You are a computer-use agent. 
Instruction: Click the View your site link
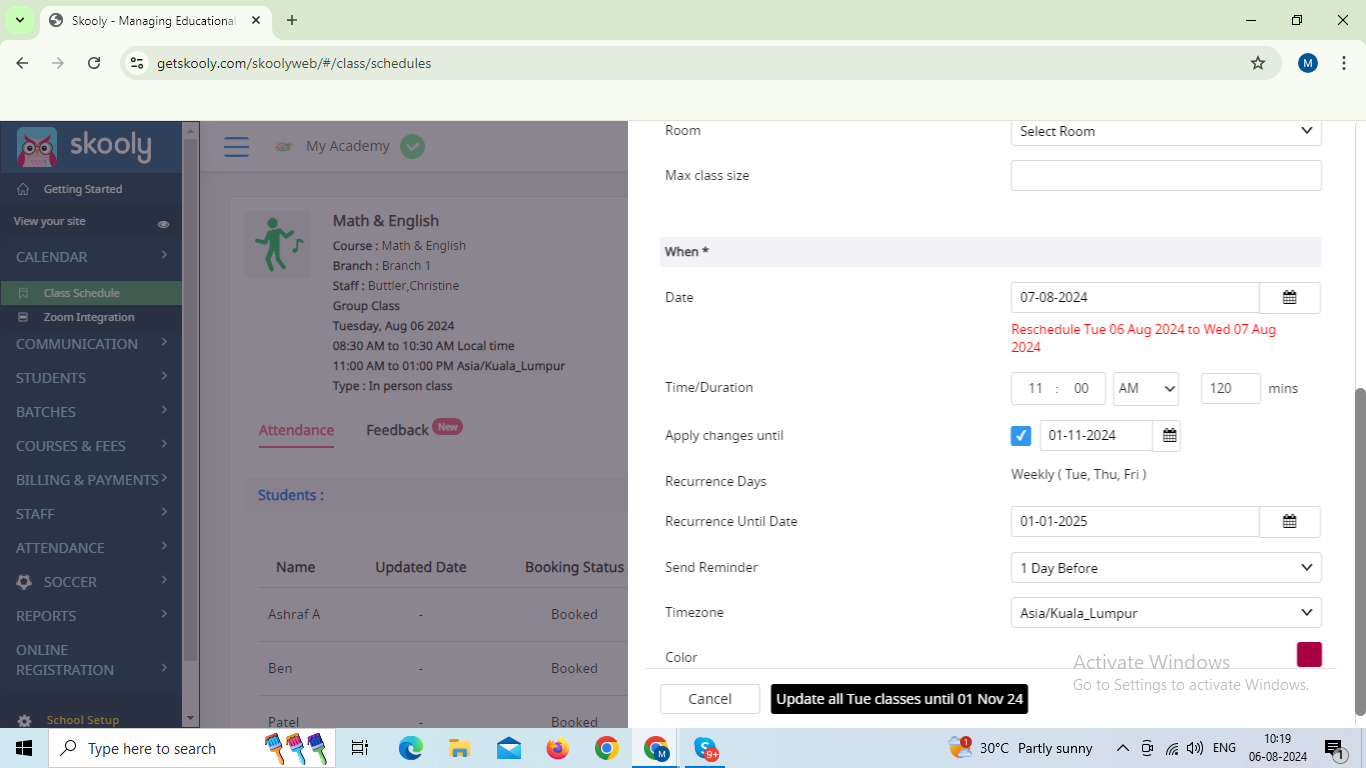[x=49, y=221]
